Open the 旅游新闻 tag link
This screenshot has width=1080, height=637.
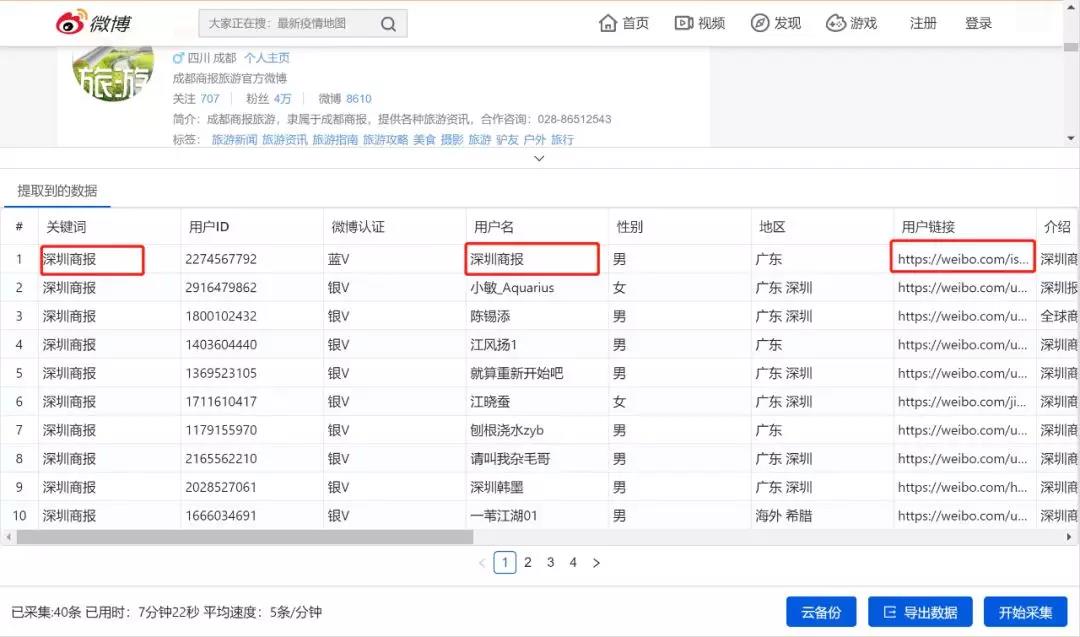(x=234, y=140)
